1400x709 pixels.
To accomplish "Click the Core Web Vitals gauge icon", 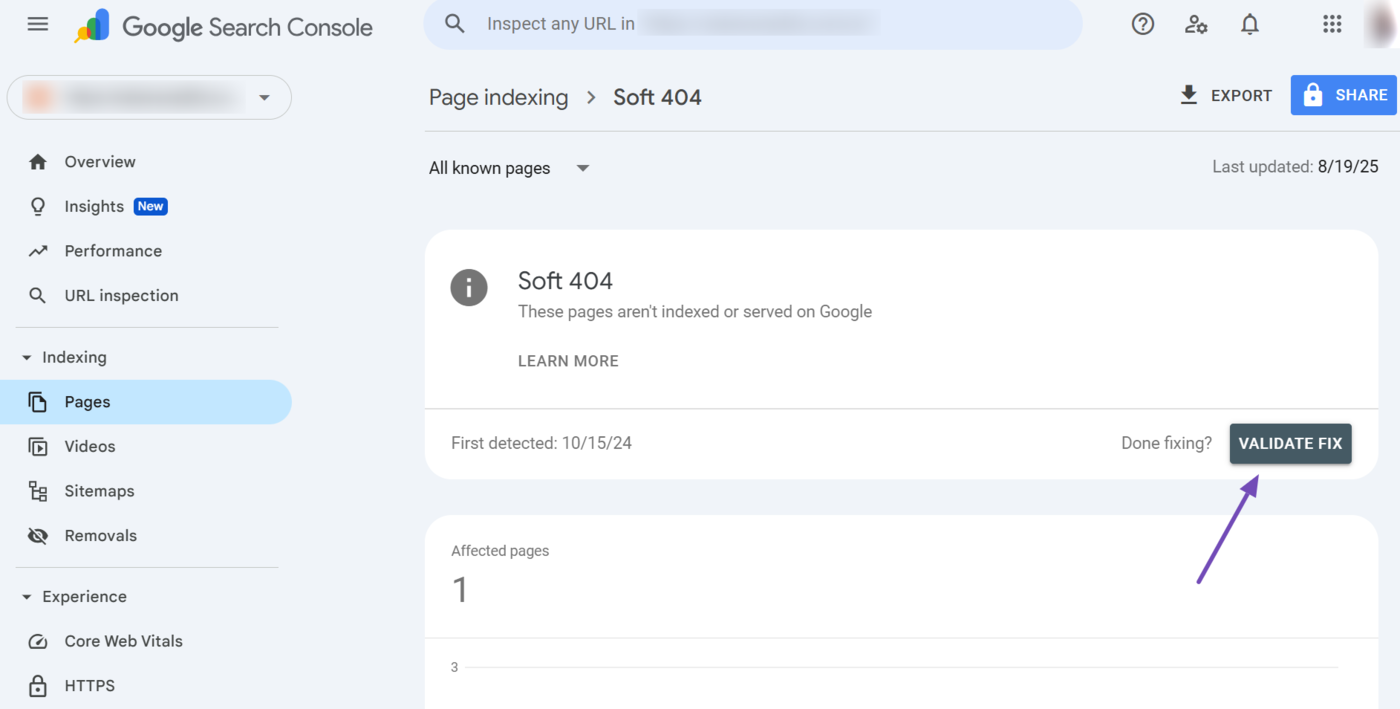I will click(x=38, y=642).
